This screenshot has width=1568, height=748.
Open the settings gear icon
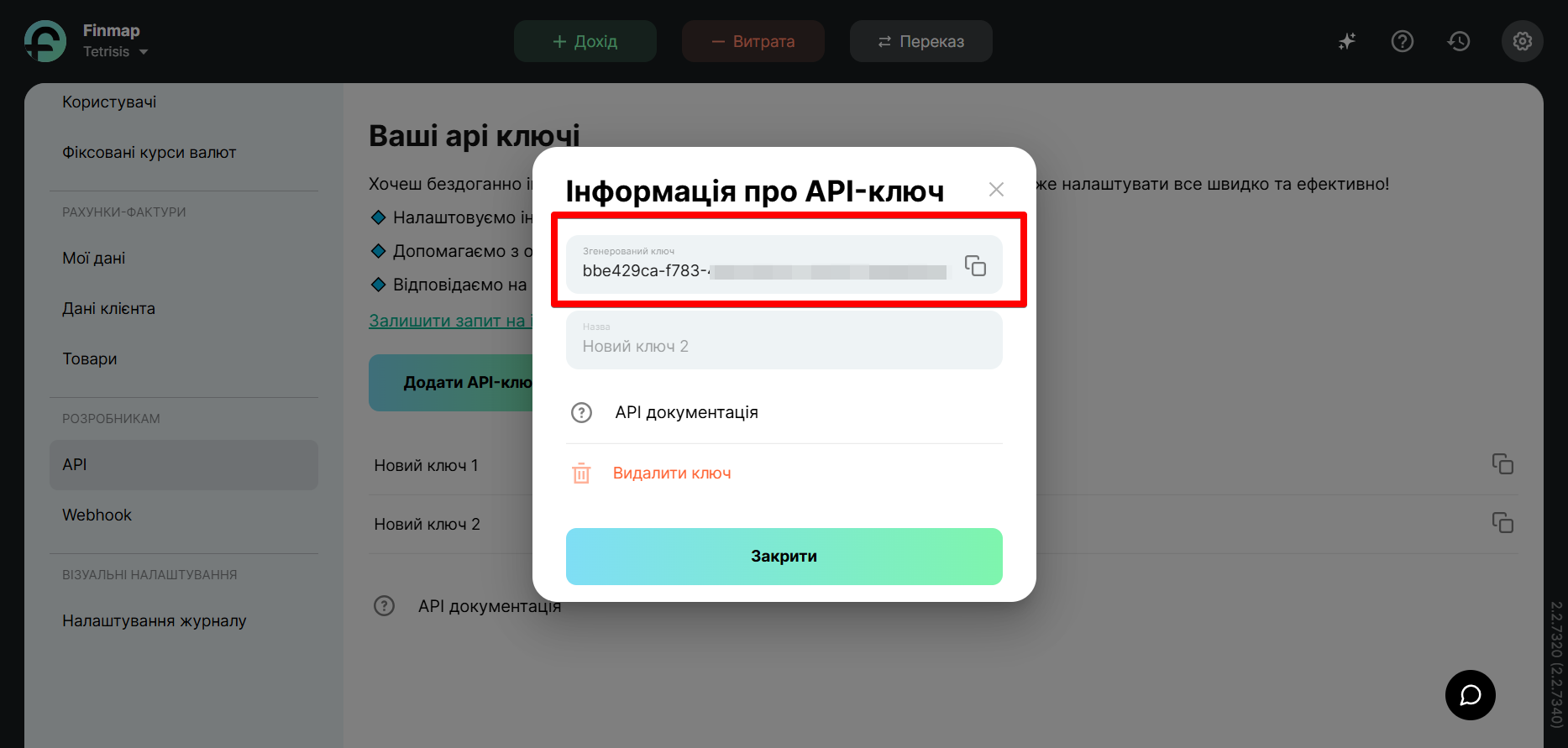pos(1522,41)
